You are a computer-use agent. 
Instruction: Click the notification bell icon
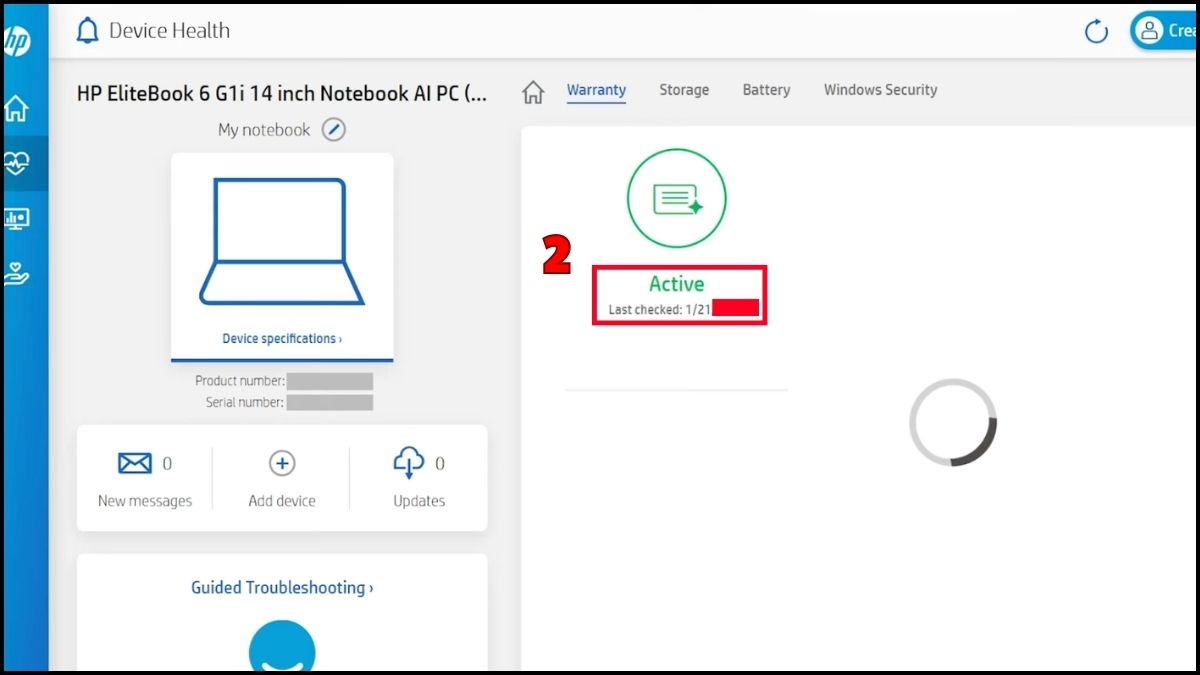(x=88, y=31)
